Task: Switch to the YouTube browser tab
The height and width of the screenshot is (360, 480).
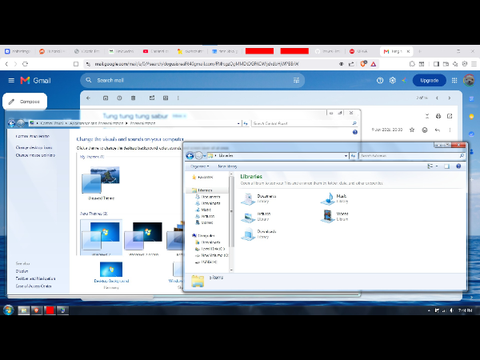Action: [155, 51]
